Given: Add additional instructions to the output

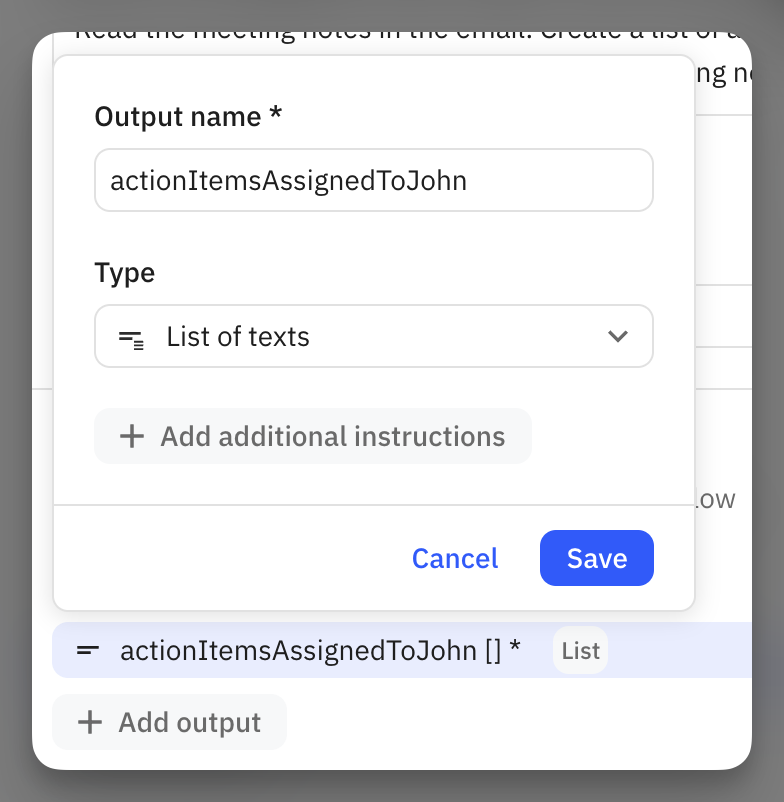Looking at the screenshot, I should tap(313, 436).
